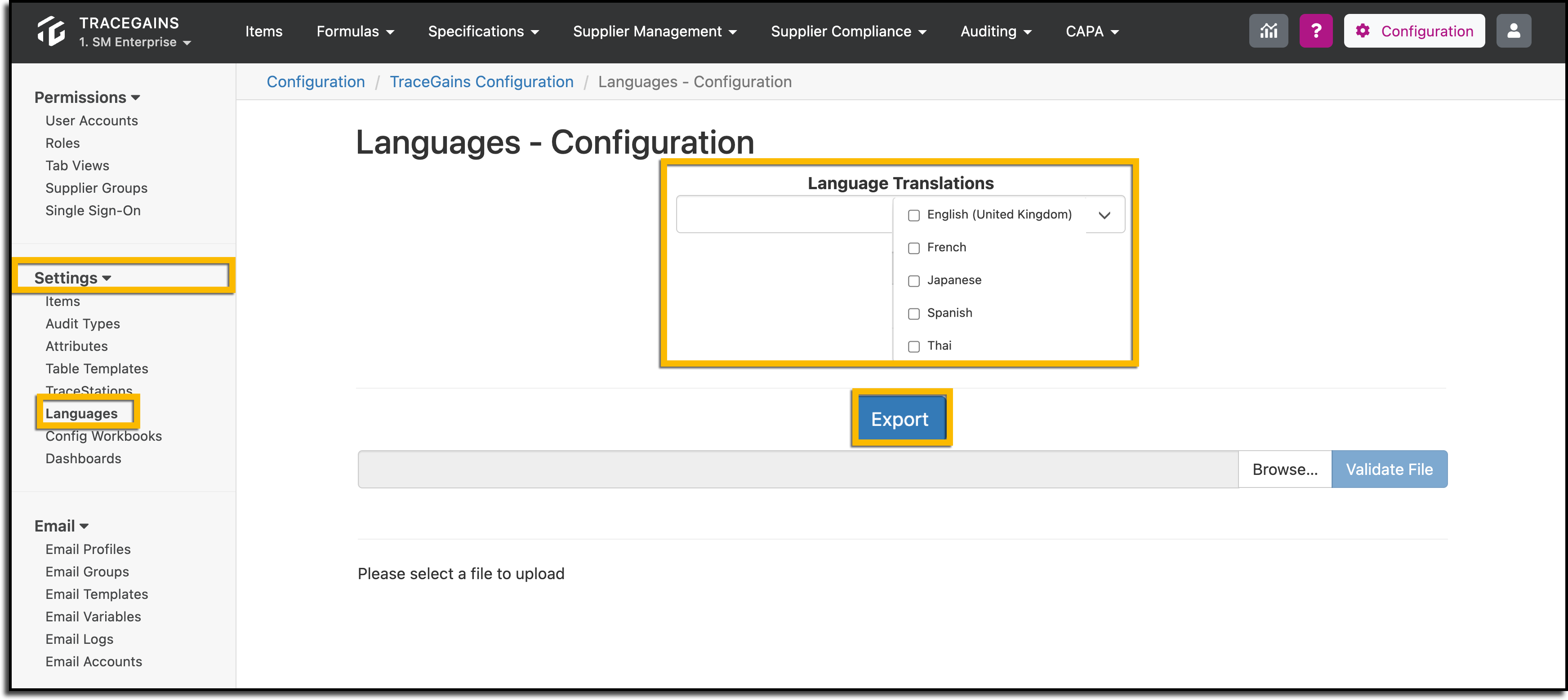Open Email Variables in sidebar
This screenshot has height=700, width=1568.
tap(93, 617)
